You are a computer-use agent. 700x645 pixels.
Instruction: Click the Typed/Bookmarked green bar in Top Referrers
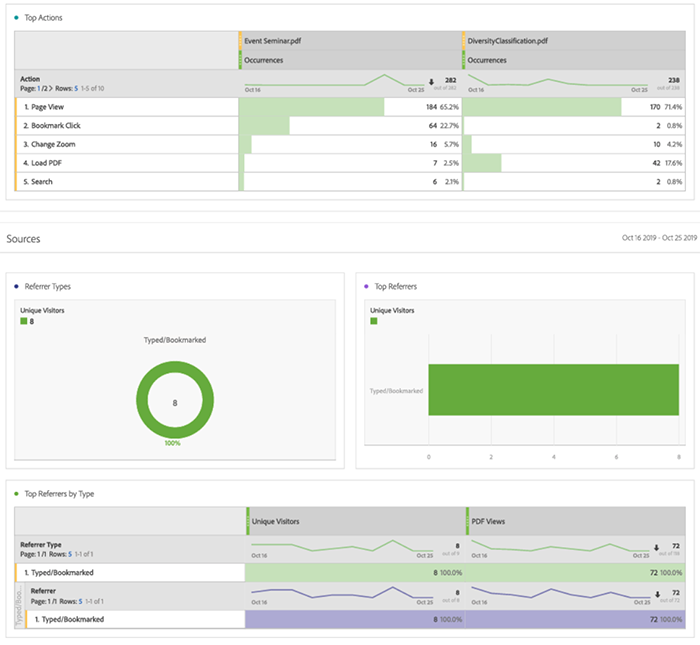[x=553, y=390]
